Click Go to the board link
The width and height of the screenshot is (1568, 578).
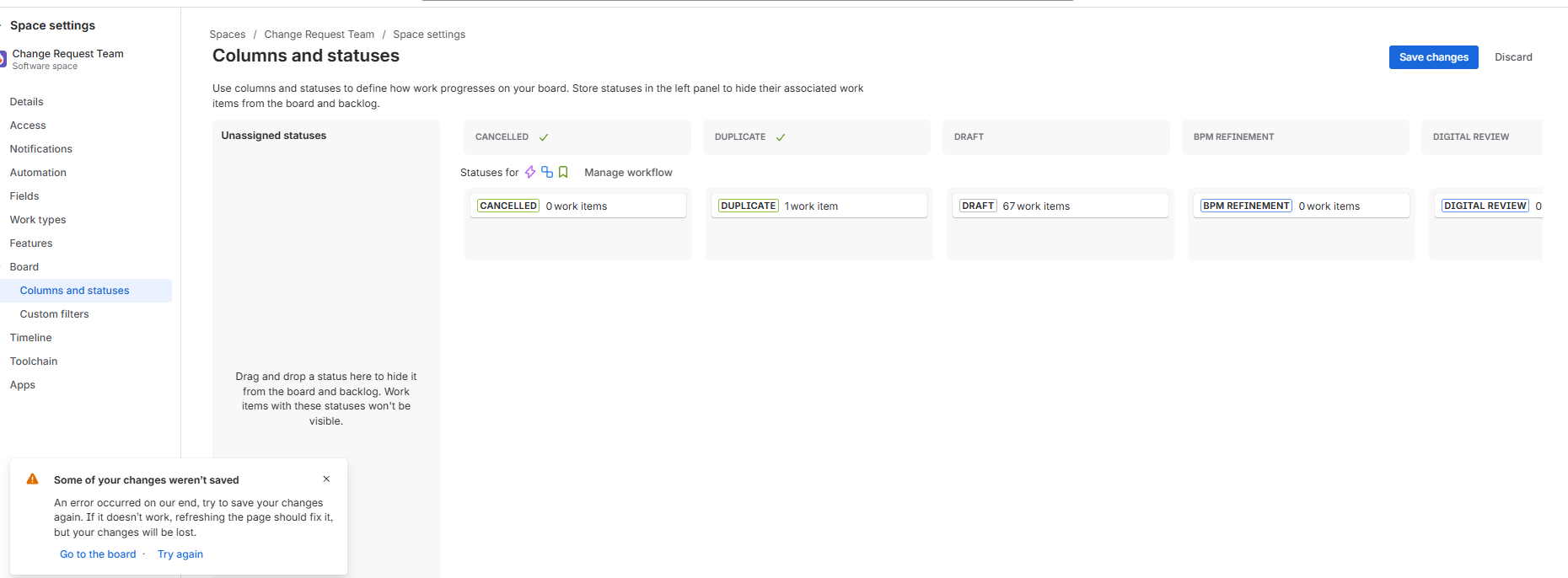click(98, 554)
